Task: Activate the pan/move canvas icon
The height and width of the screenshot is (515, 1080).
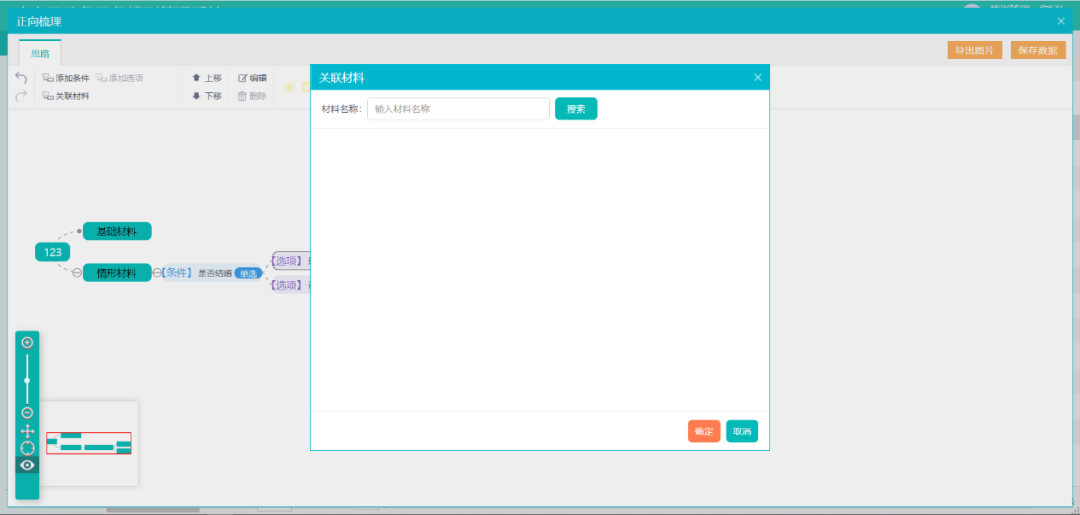Action: pos(27,431)
